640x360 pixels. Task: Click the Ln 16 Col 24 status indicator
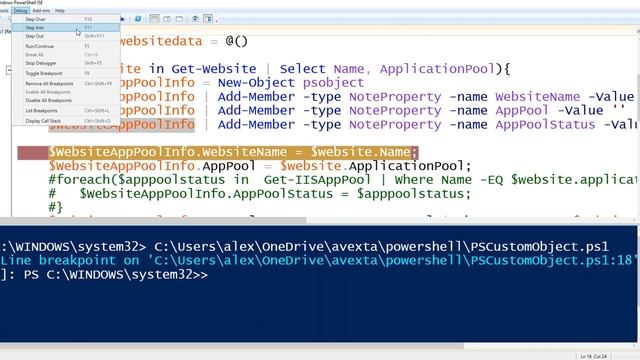point(593,356)
